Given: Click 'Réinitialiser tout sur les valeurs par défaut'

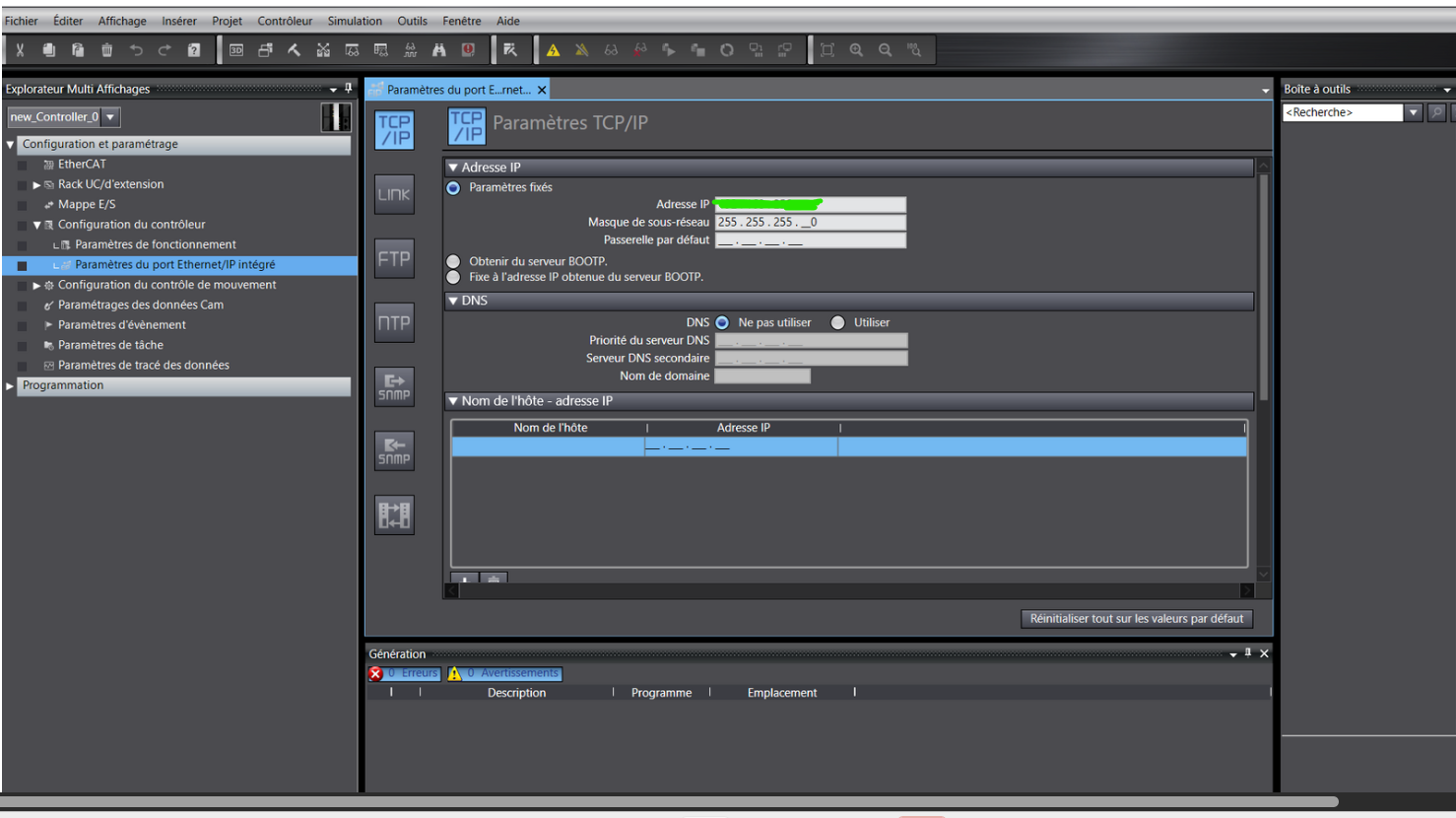Looking at the screenshot, I should [1137, 619].
